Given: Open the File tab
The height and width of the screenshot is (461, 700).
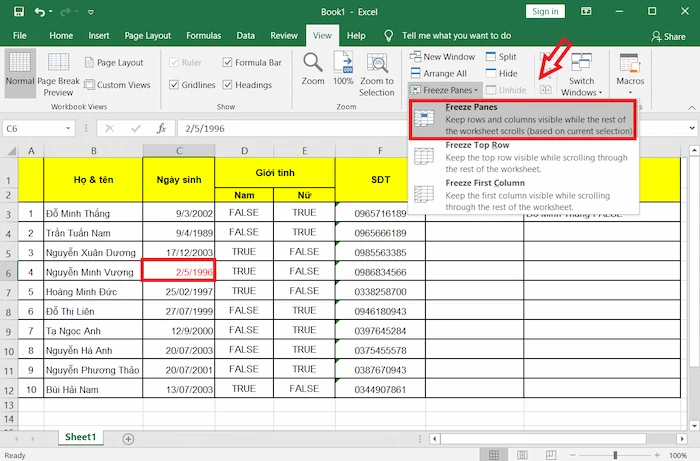Looking at the screenshot, I should (20, 36).
